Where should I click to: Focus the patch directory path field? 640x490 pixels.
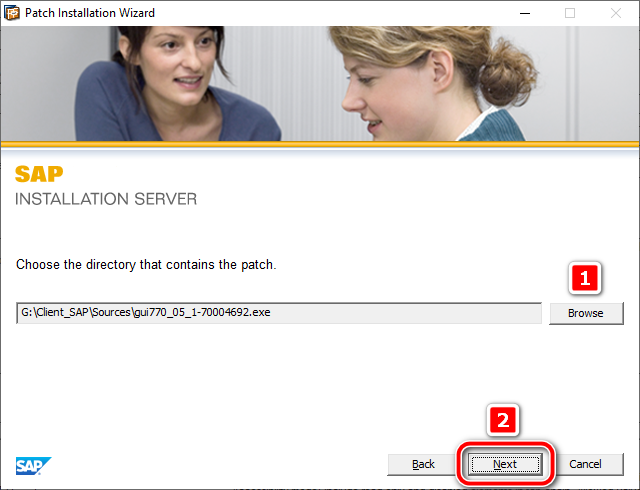(x=279, y=313)
